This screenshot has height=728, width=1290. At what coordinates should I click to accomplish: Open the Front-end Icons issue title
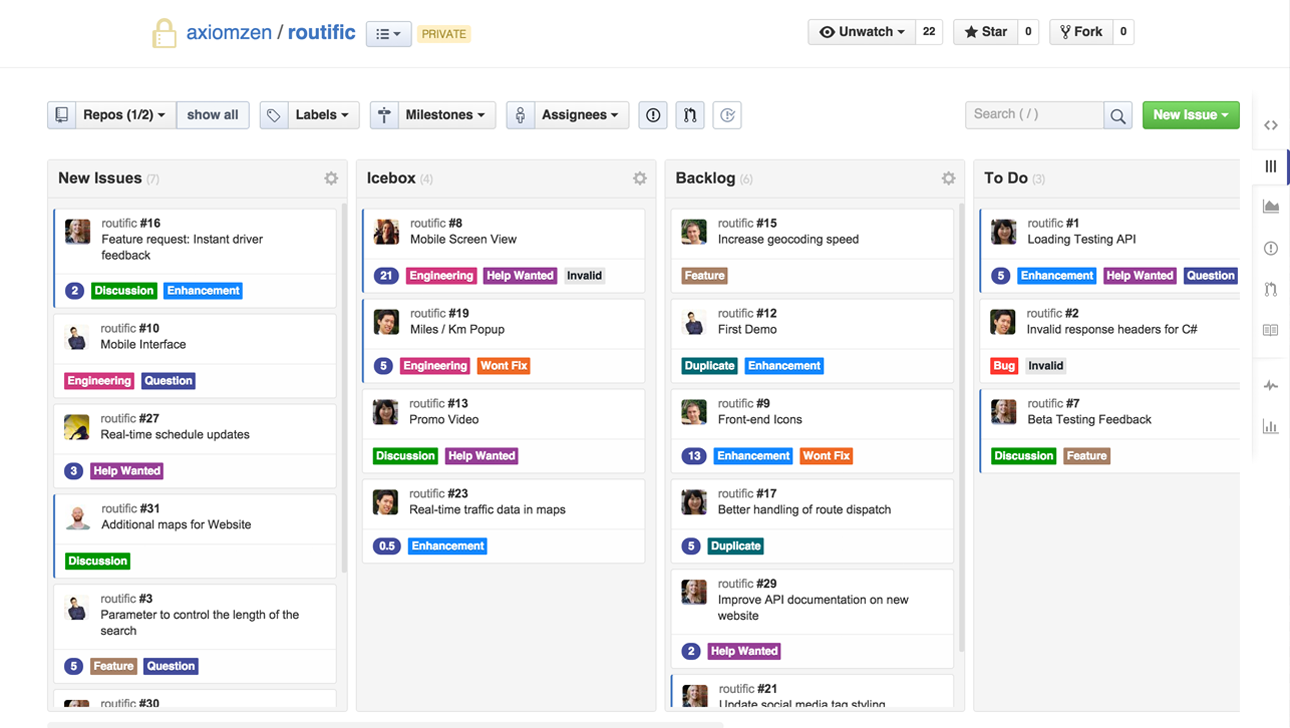click(x=760, y=419)
